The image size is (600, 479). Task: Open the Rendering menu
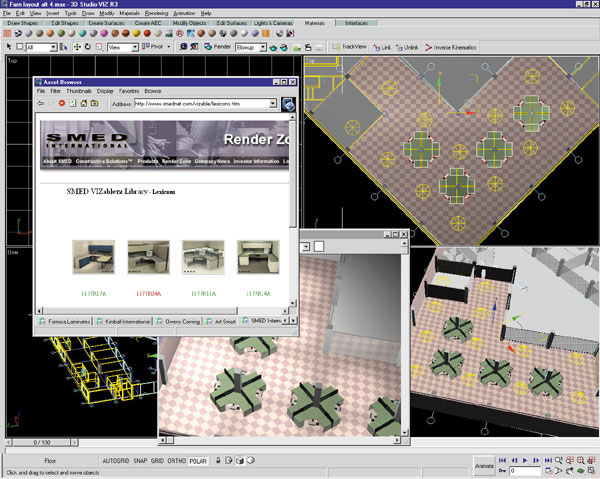point(156,13)
